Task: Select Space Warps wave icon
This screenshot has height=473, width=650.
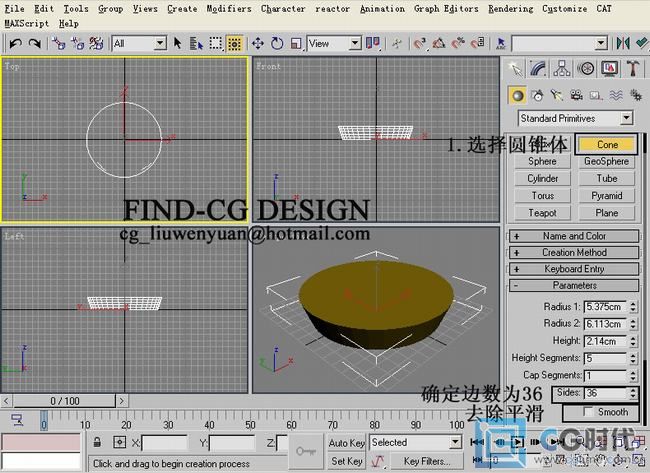Action: tap(616, 96)
